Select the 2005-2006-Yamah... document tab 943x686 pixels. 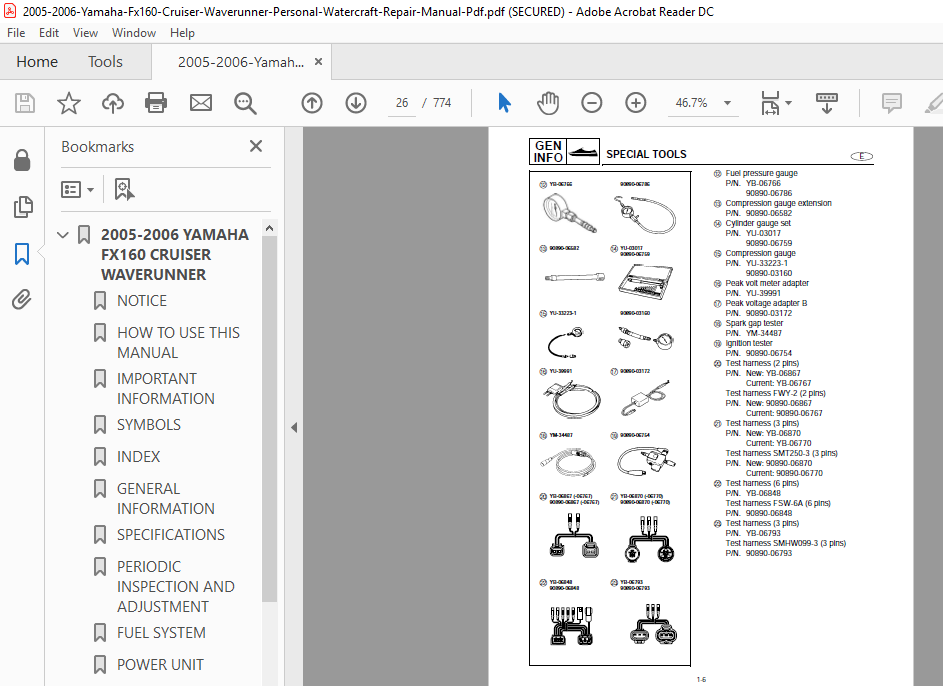click(x=241, y=62)
